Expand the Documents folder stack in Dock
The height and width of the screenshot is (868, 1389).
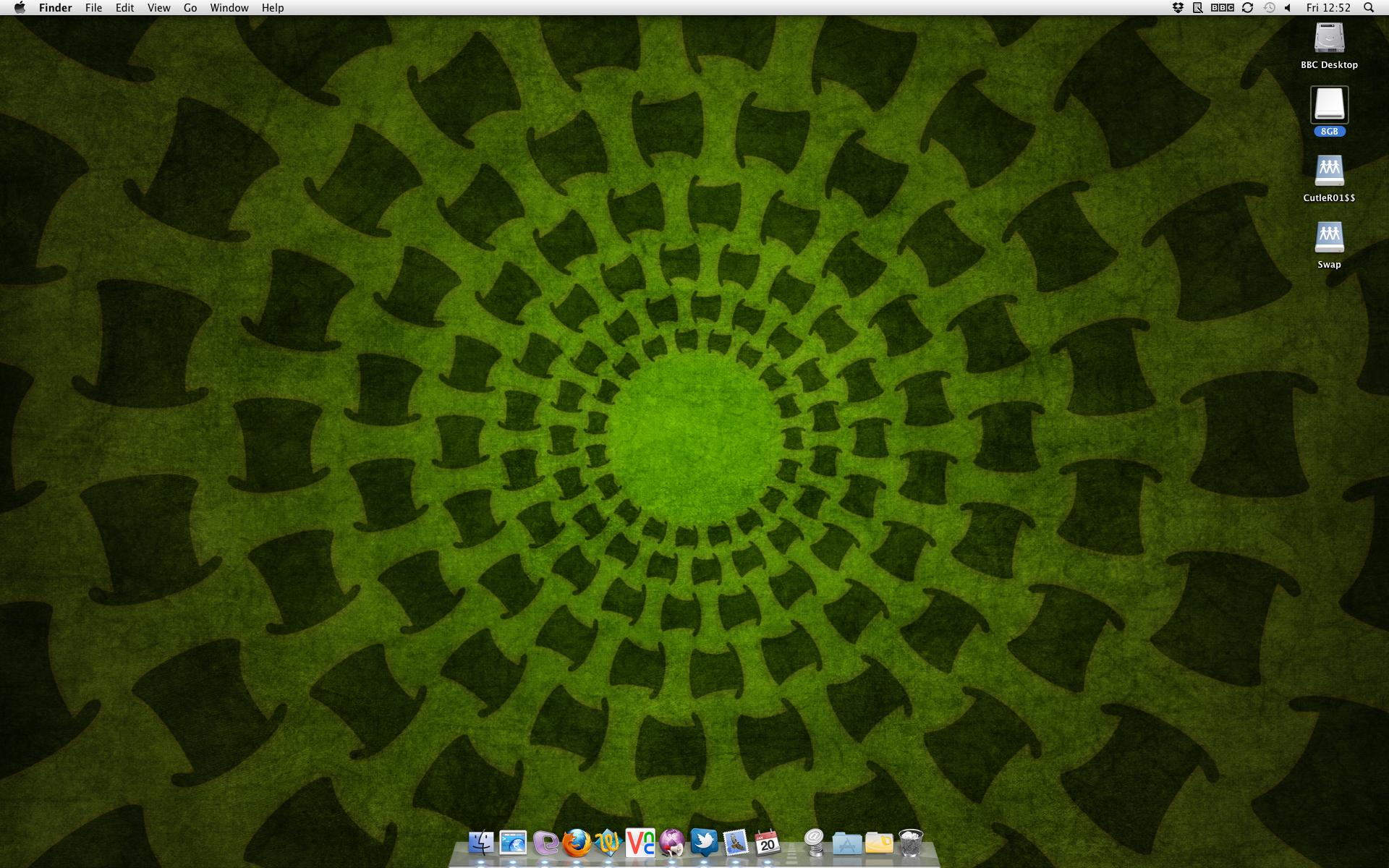click(x=878, y=843)
